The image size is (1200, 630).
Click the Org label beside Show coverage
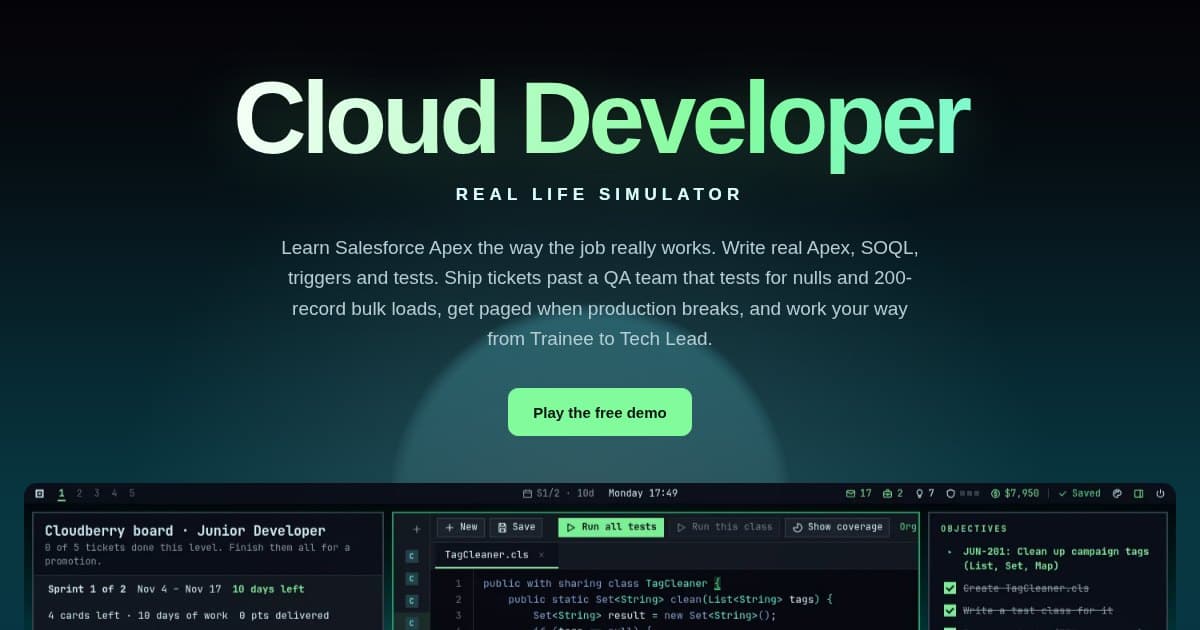[908, 527]
